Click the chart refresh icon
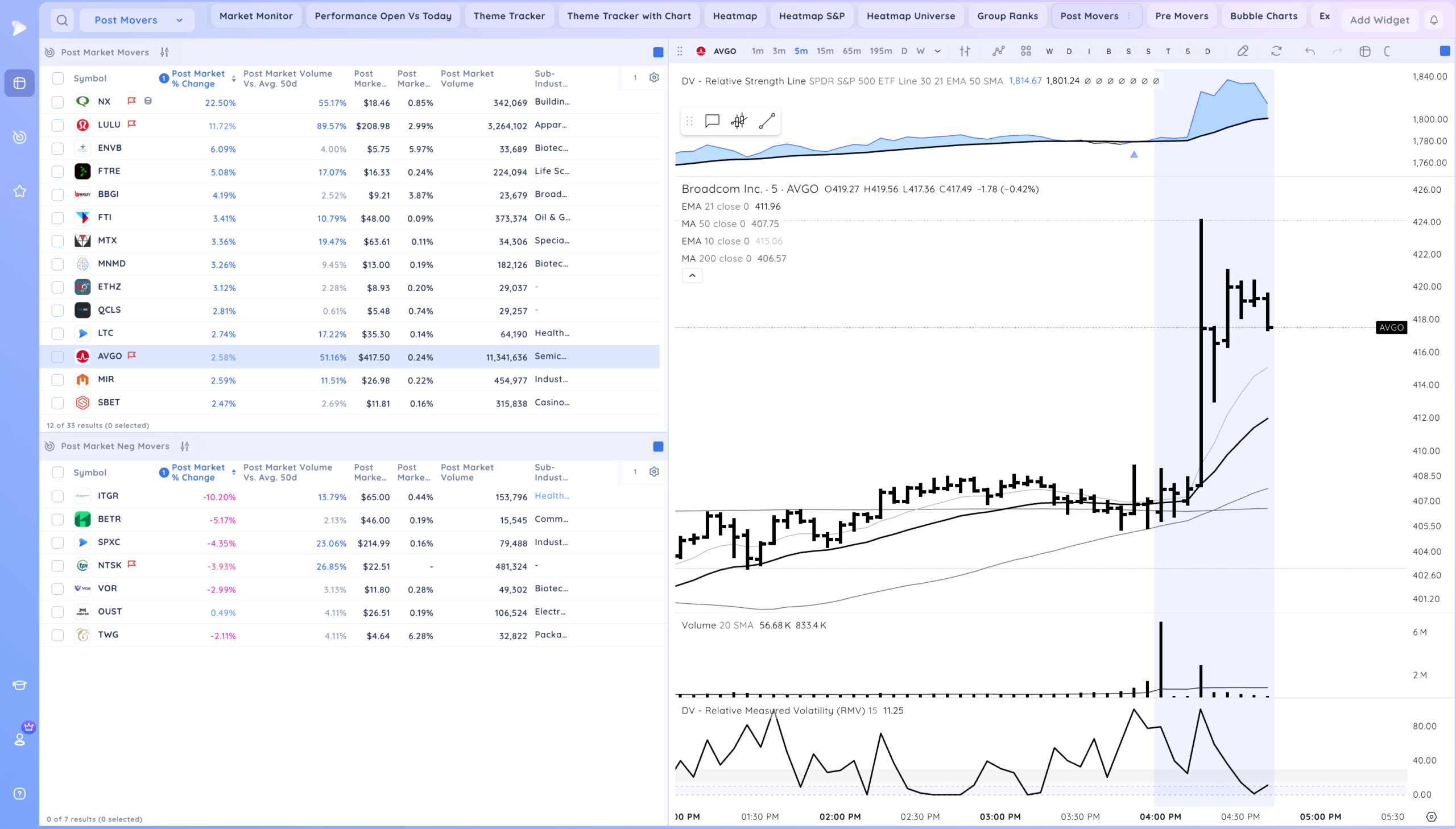The image size is (1456, 829). (1276, 51)
